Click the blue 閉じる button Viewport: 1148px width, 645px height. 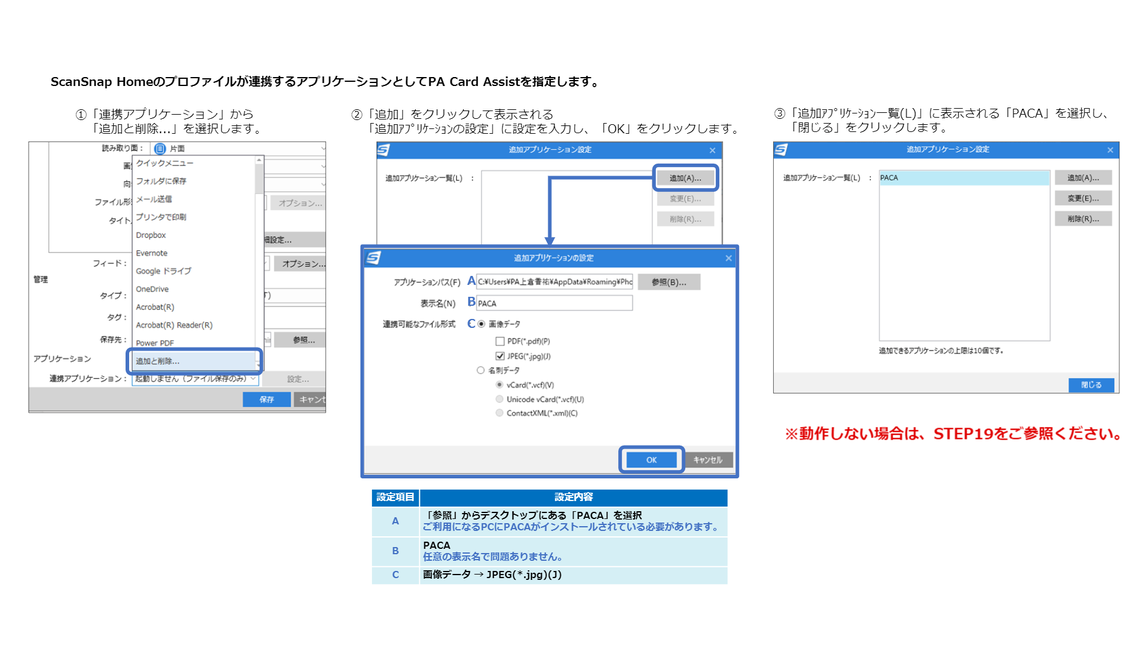tap(1091, 384)
